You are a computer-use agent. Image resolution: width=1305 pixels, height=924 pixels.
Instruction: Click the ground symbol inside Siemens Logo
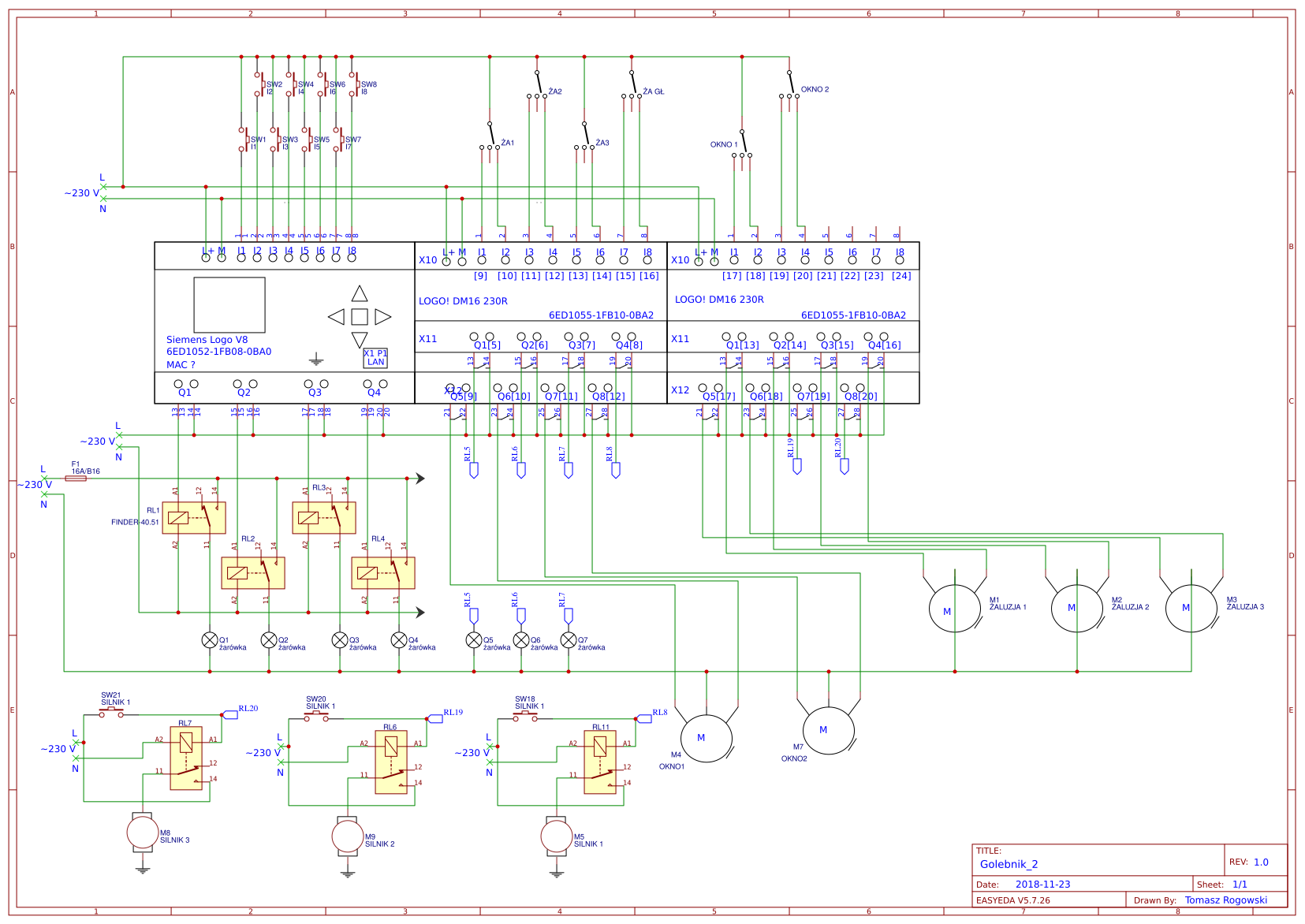tap(316, 360)
